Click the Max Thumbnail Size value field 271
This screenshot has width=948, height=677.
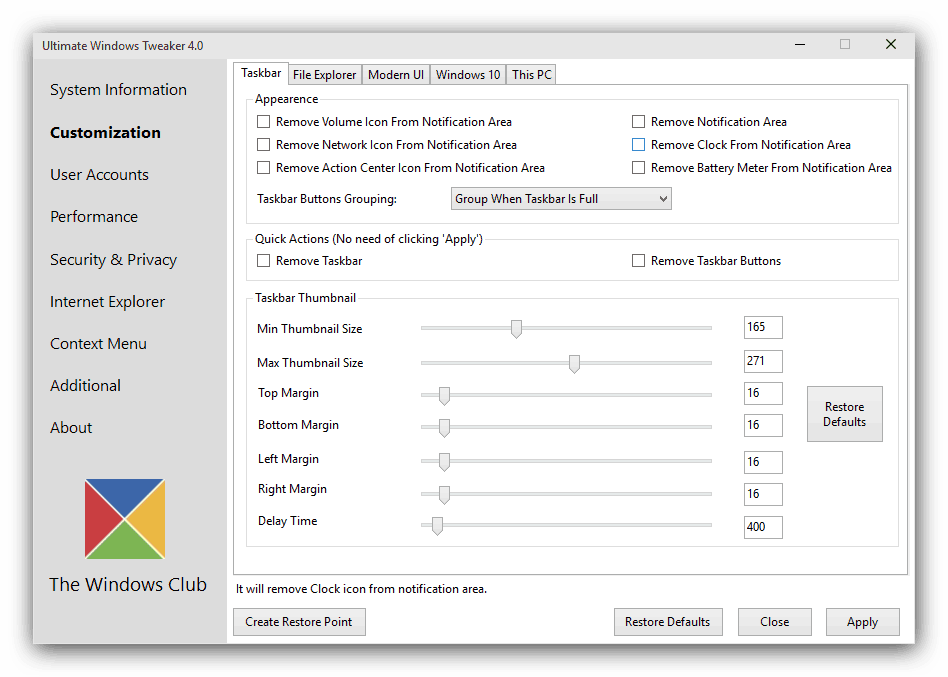tap(763, 361)
